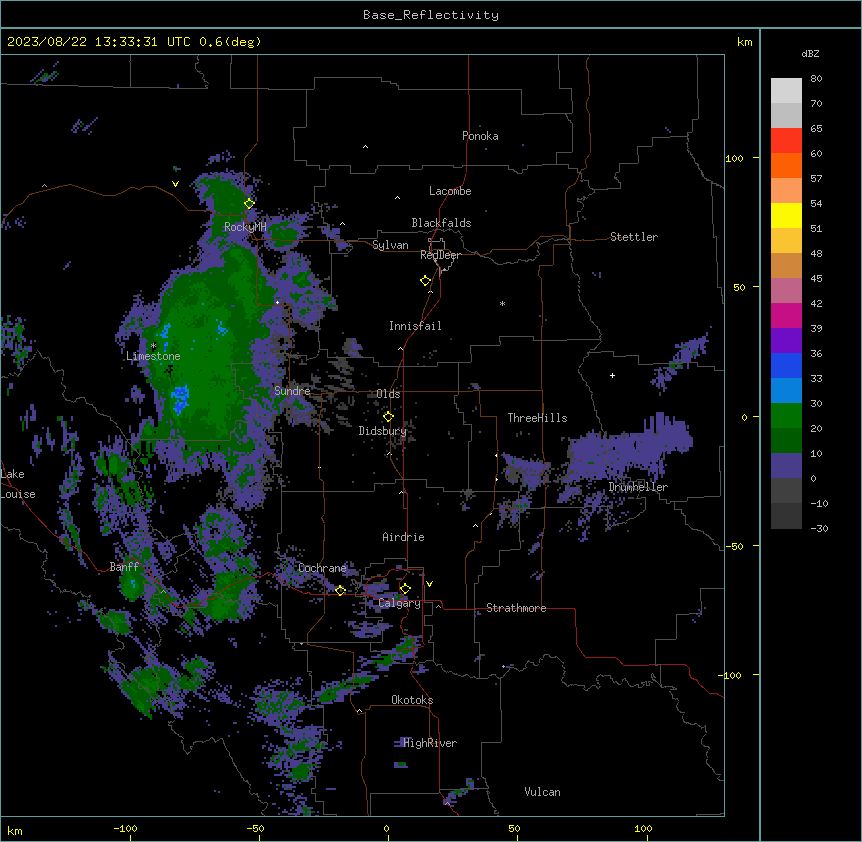The width and height of the screenshot is (862, 842).
Task: Click the white plus marker north of Drumheller
Action: tap(612, 375)
